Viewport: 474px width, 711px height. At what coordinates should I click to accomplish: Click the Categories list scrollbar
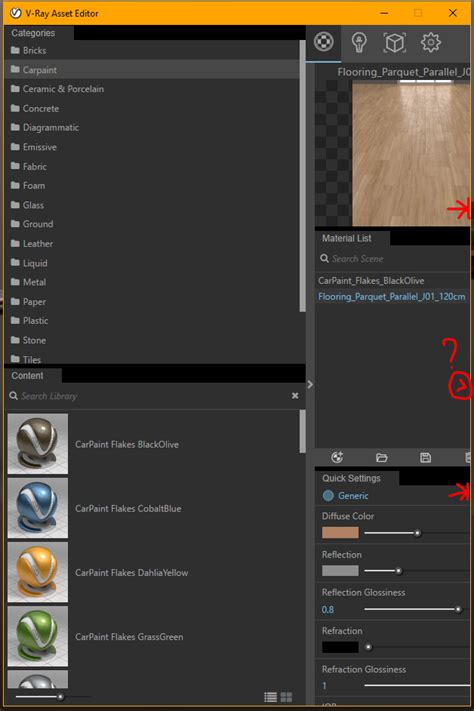303,176
